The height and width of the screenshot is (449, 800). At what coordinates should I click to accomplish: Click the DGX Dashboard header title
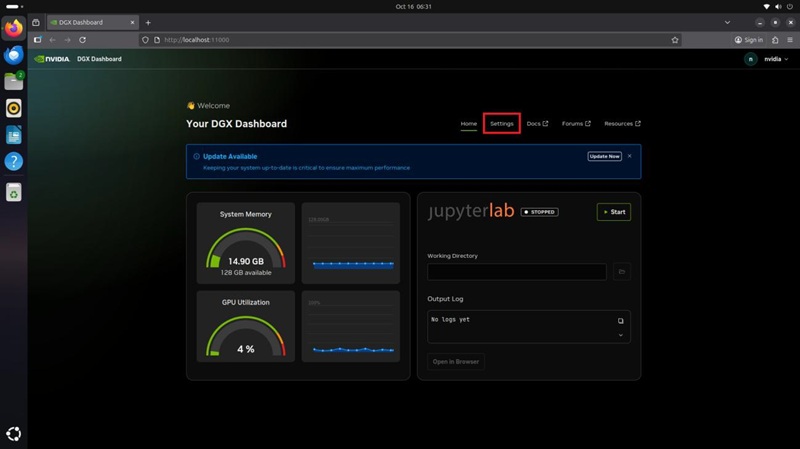(99, 59)
